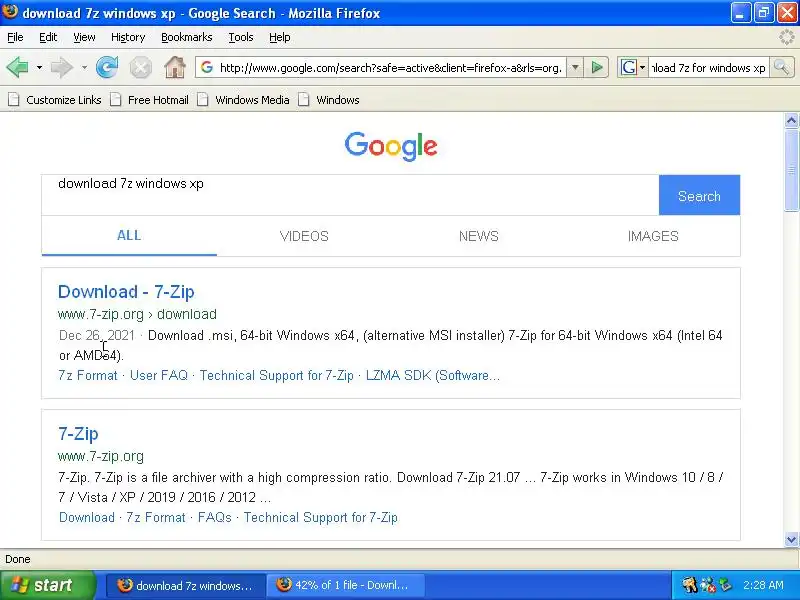
Task: Click the User FAQ sitelink
Action: [x=159, y=376]
